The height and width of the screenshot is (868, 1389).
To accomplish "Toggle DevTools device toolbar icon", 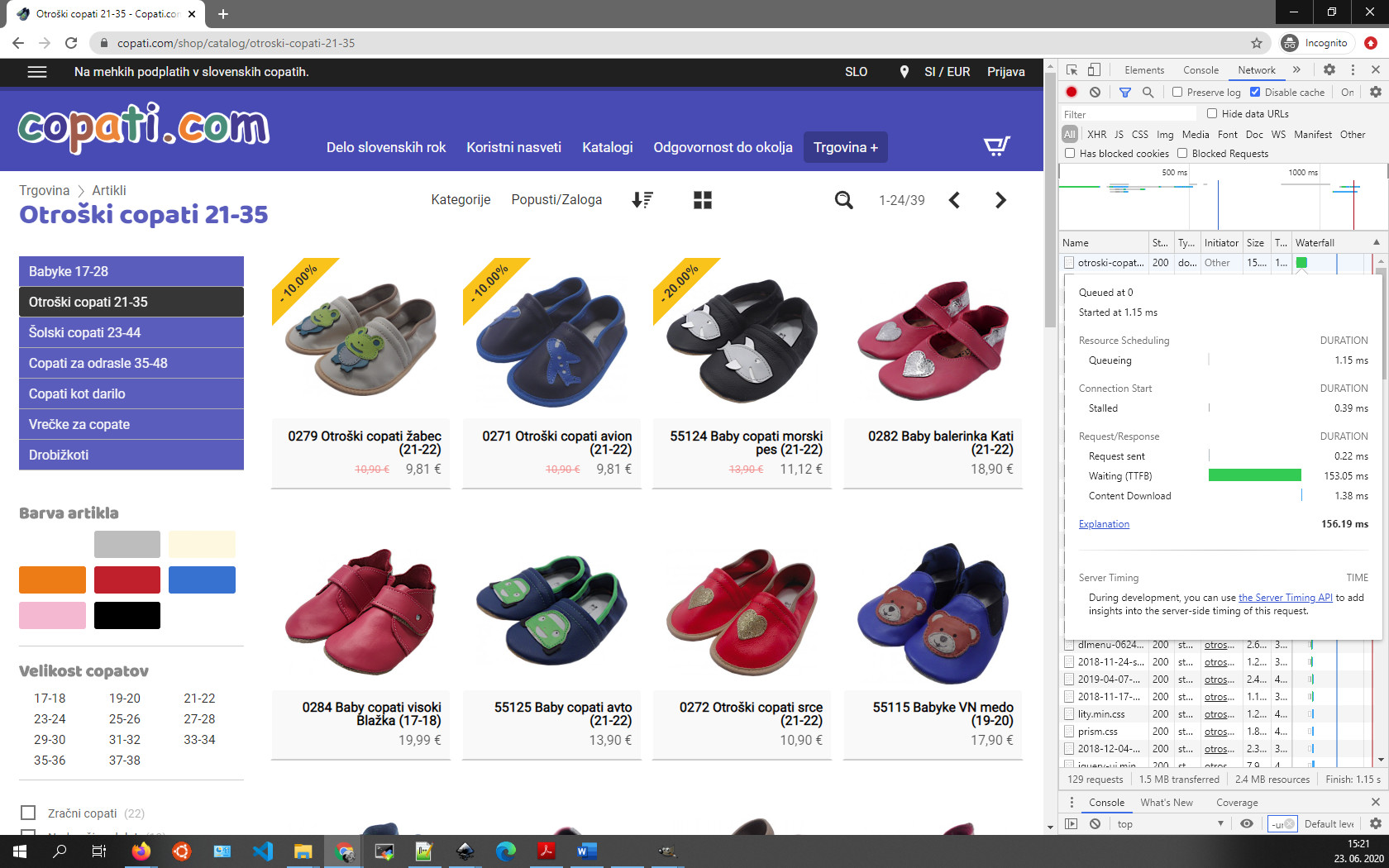I will (1094, 70).
